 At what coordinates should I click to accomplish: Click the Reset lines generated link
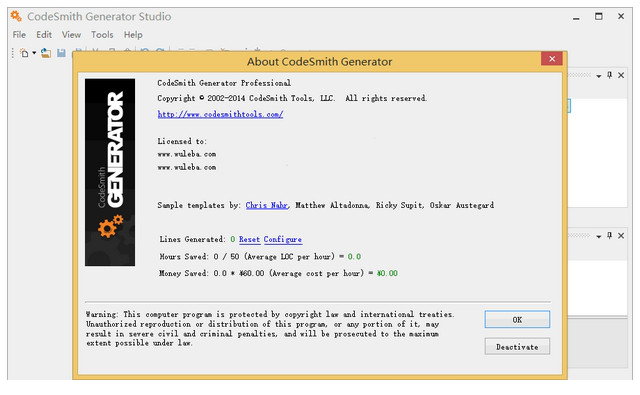pyautogui.click(x=249, y=240)
